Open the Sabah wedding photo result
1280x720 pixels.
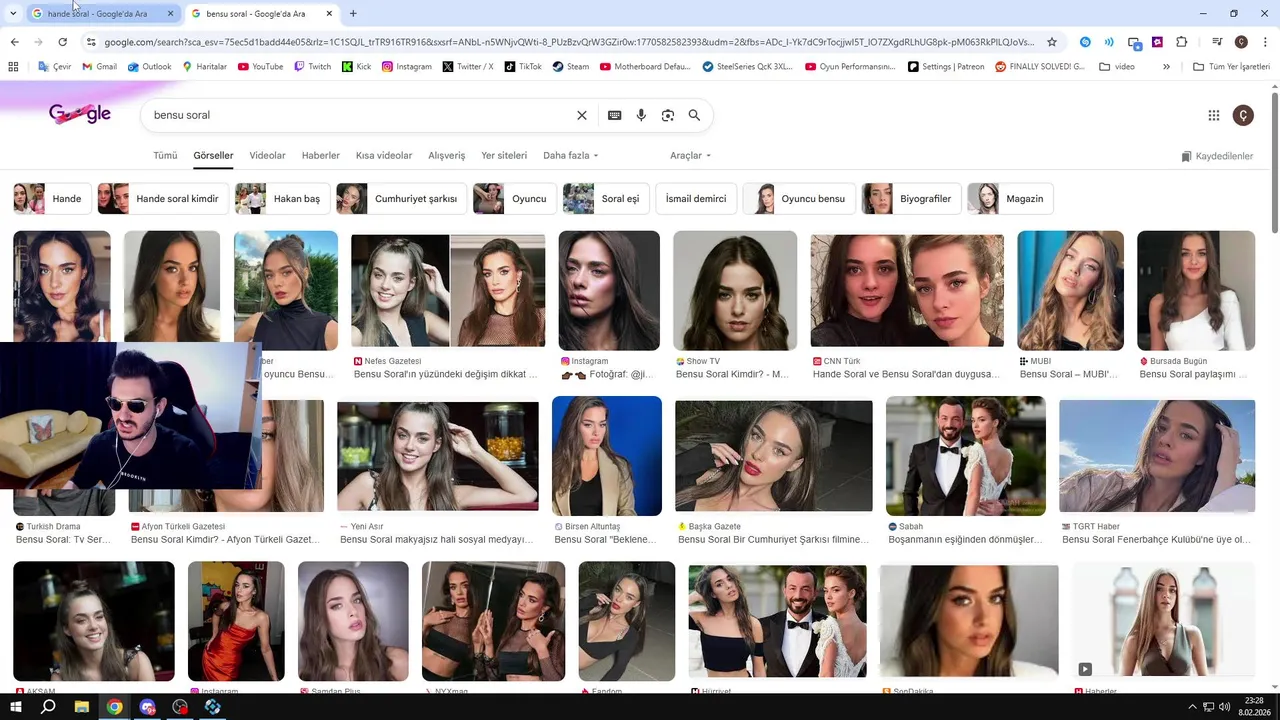coord(966,456)
